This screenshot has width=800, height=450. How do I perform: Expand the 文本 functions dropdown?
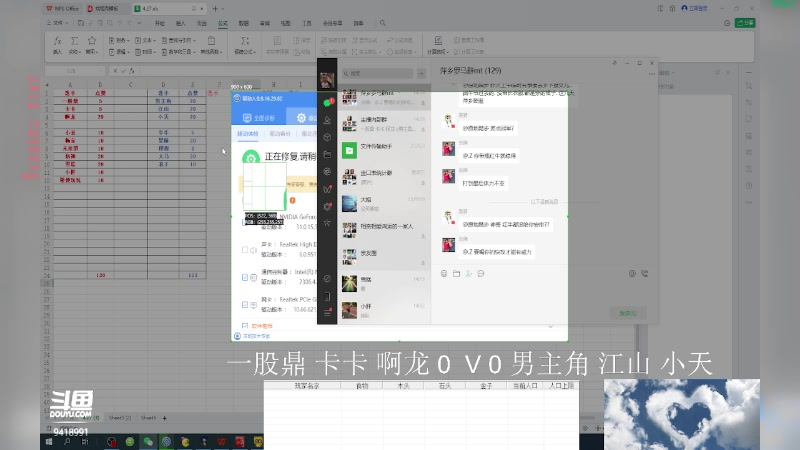coord(145,40)
